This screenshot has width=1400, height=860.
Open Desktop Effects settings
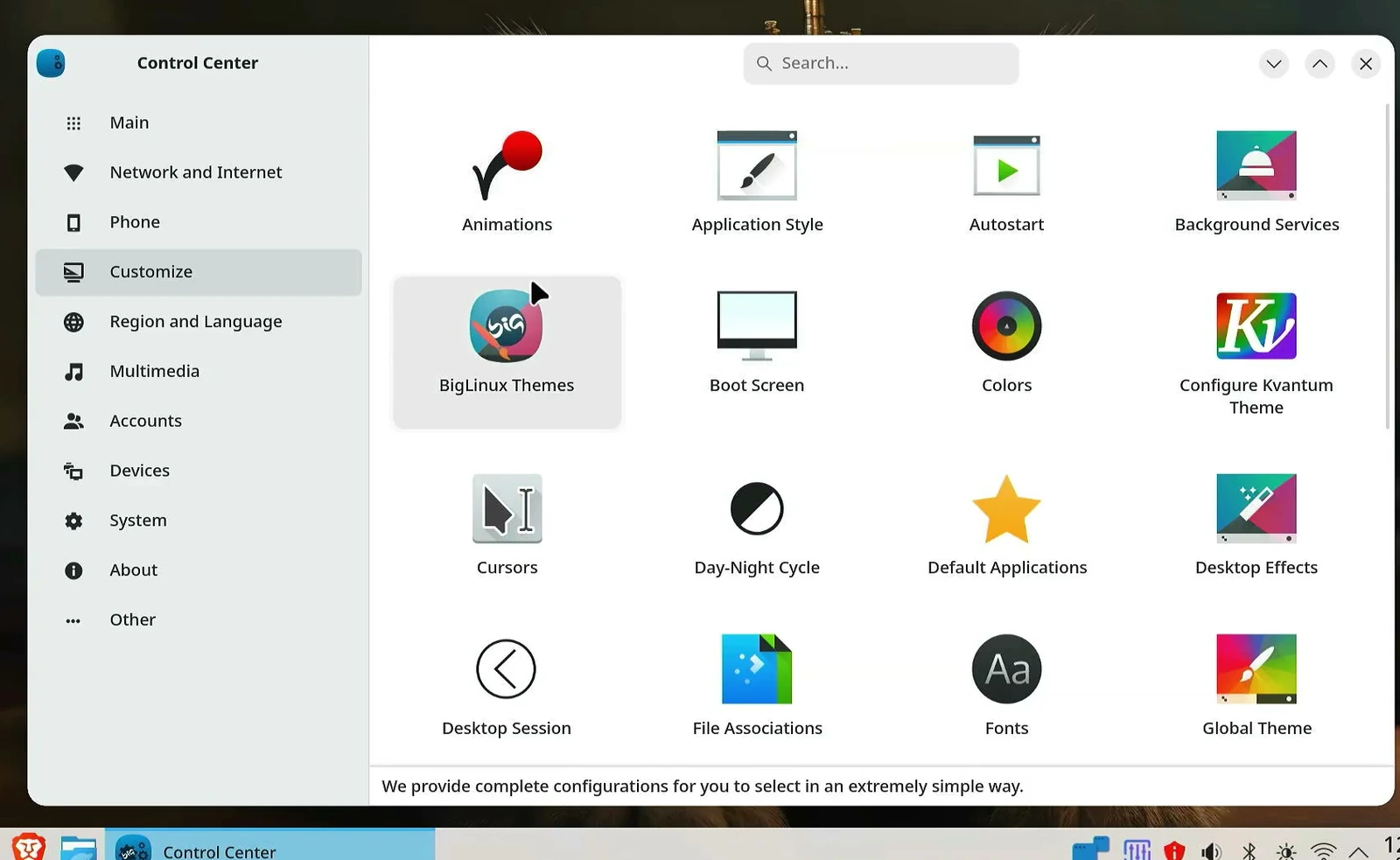pos(1256,525)
